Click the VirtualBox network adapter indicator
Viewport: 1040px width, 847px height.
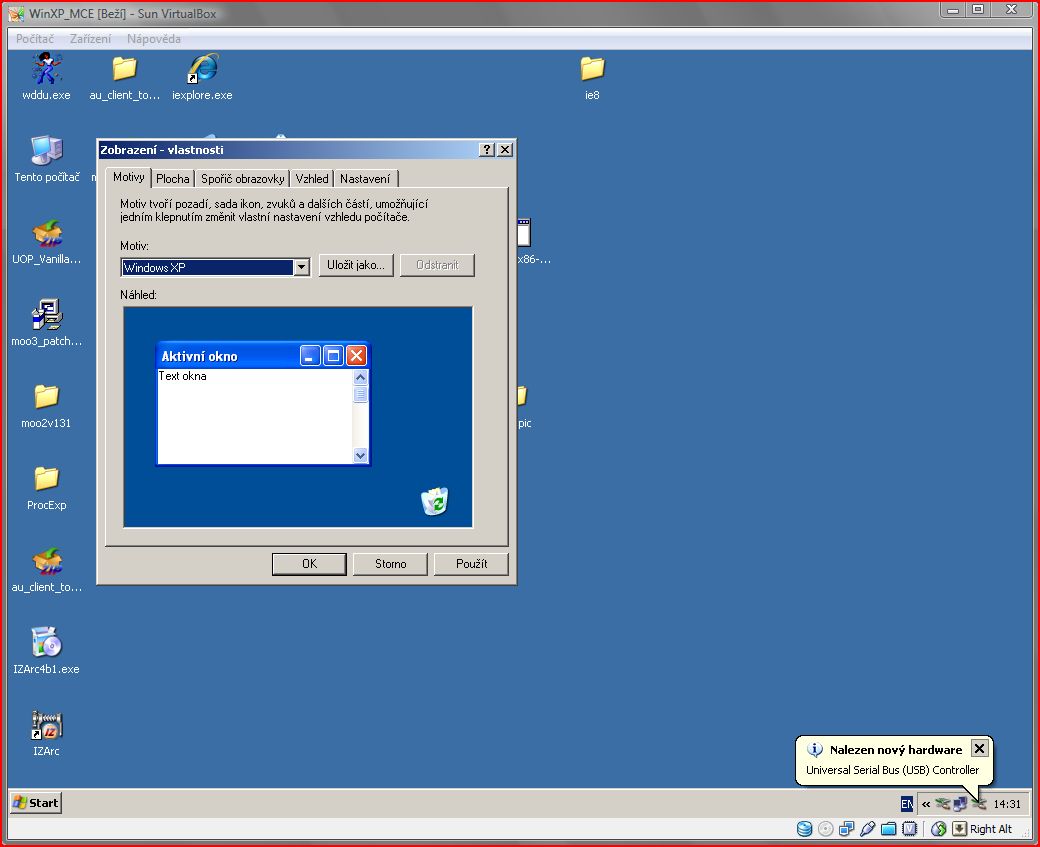click(x=846, y=828)
